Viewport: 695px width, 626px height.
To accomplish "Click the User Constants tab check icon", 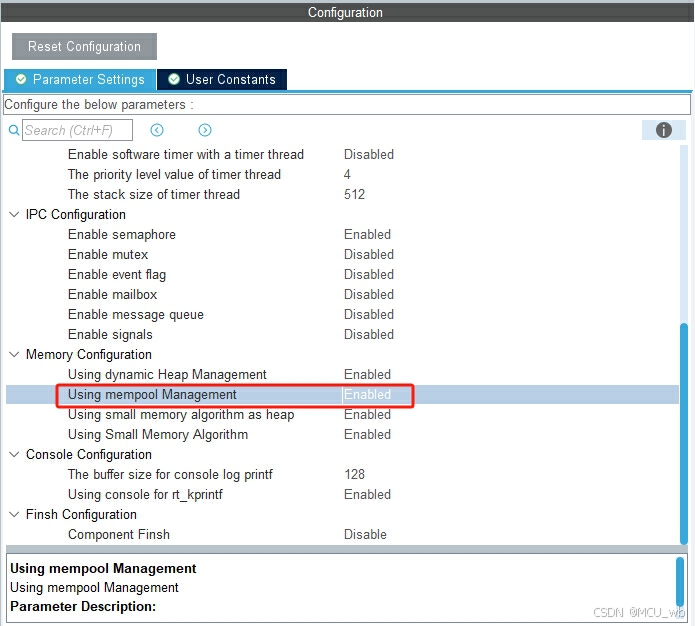I will pyautogui.click(x=174, y=79).
